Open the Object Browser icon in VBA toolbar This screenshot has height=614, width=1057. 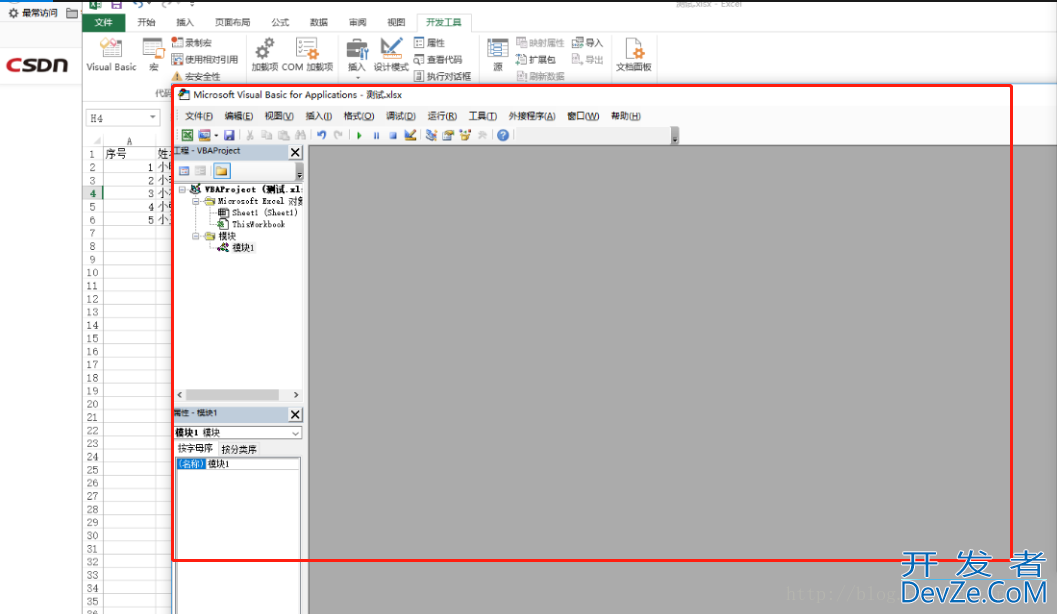tap(464, 135)
